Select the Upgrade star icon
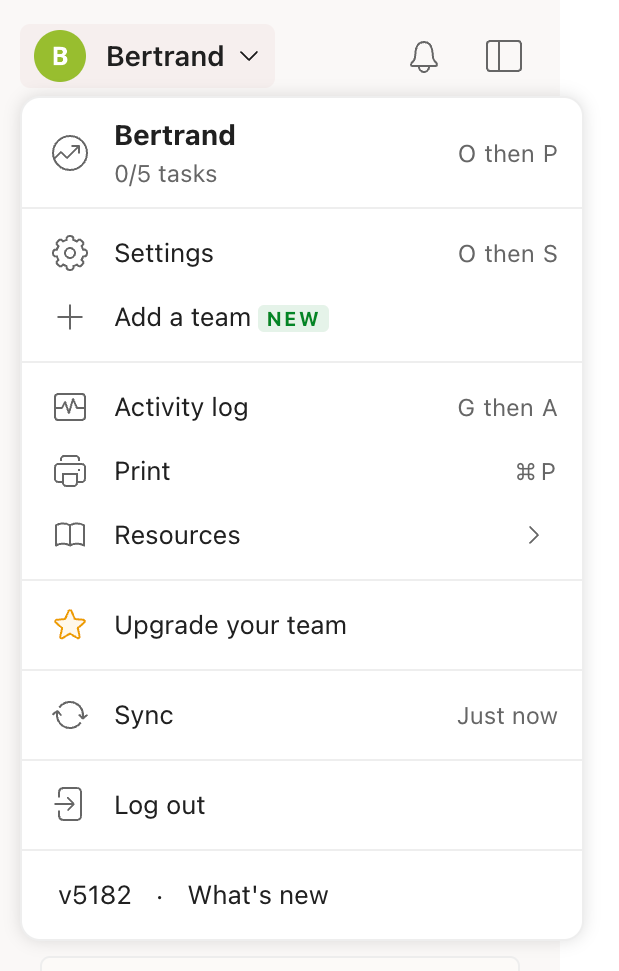Viewport: 619px width, 971px height. click(70, 625)
